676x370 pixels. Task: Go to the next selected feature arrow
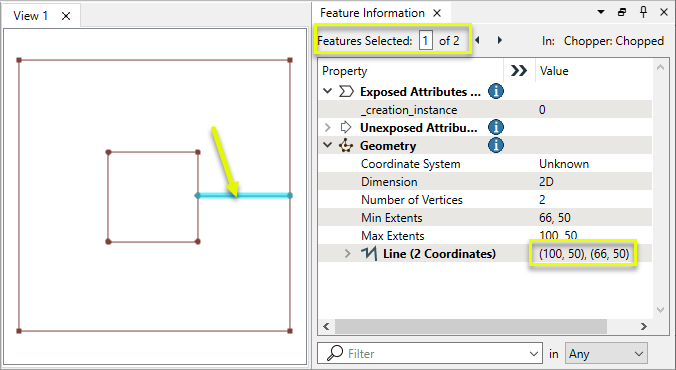point(500,40)
